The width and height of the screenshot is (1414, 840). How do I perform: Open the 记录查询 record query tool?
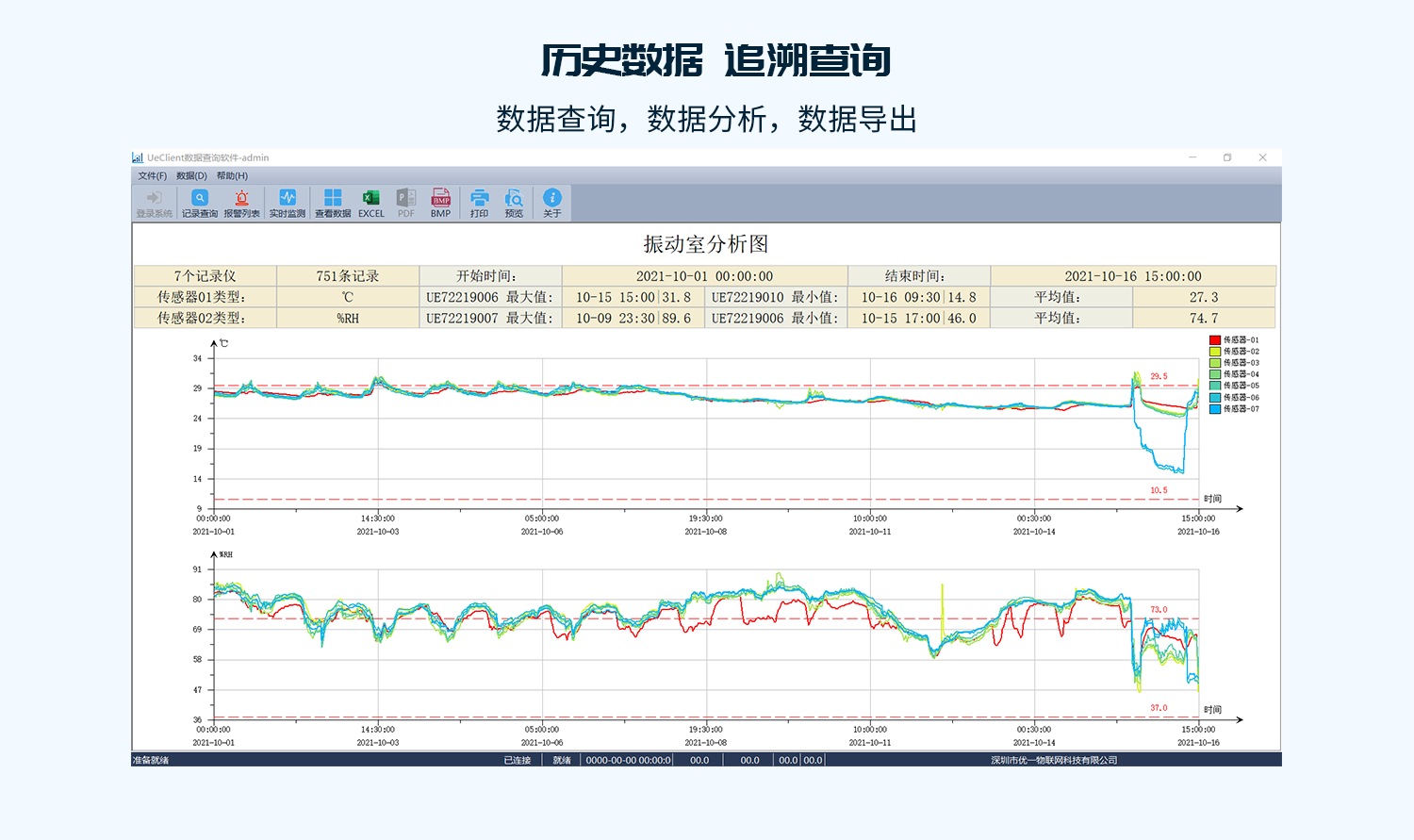click(x=199, y=201)
